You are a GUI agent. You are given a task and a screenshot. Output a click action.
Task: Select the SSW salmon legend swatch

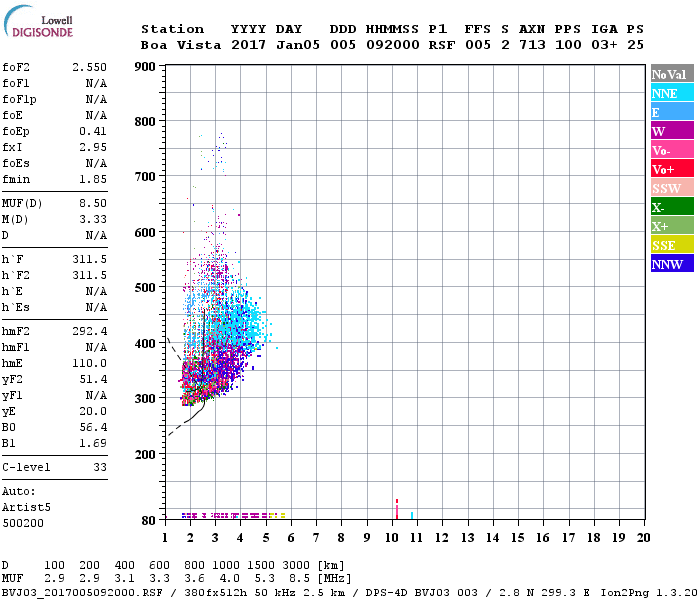672,188
